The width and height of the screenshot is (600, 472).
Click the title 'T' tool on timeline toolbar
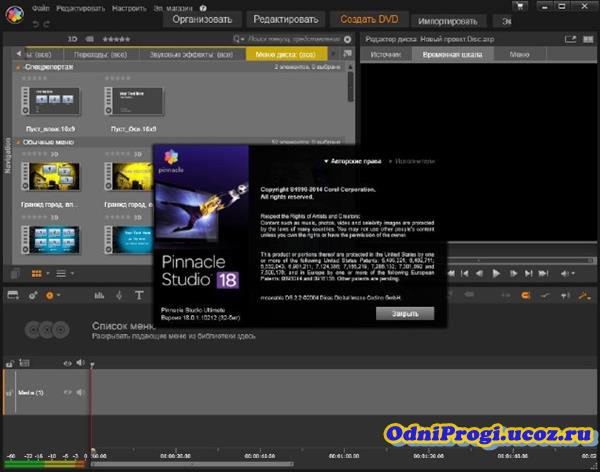coord(139,295)
